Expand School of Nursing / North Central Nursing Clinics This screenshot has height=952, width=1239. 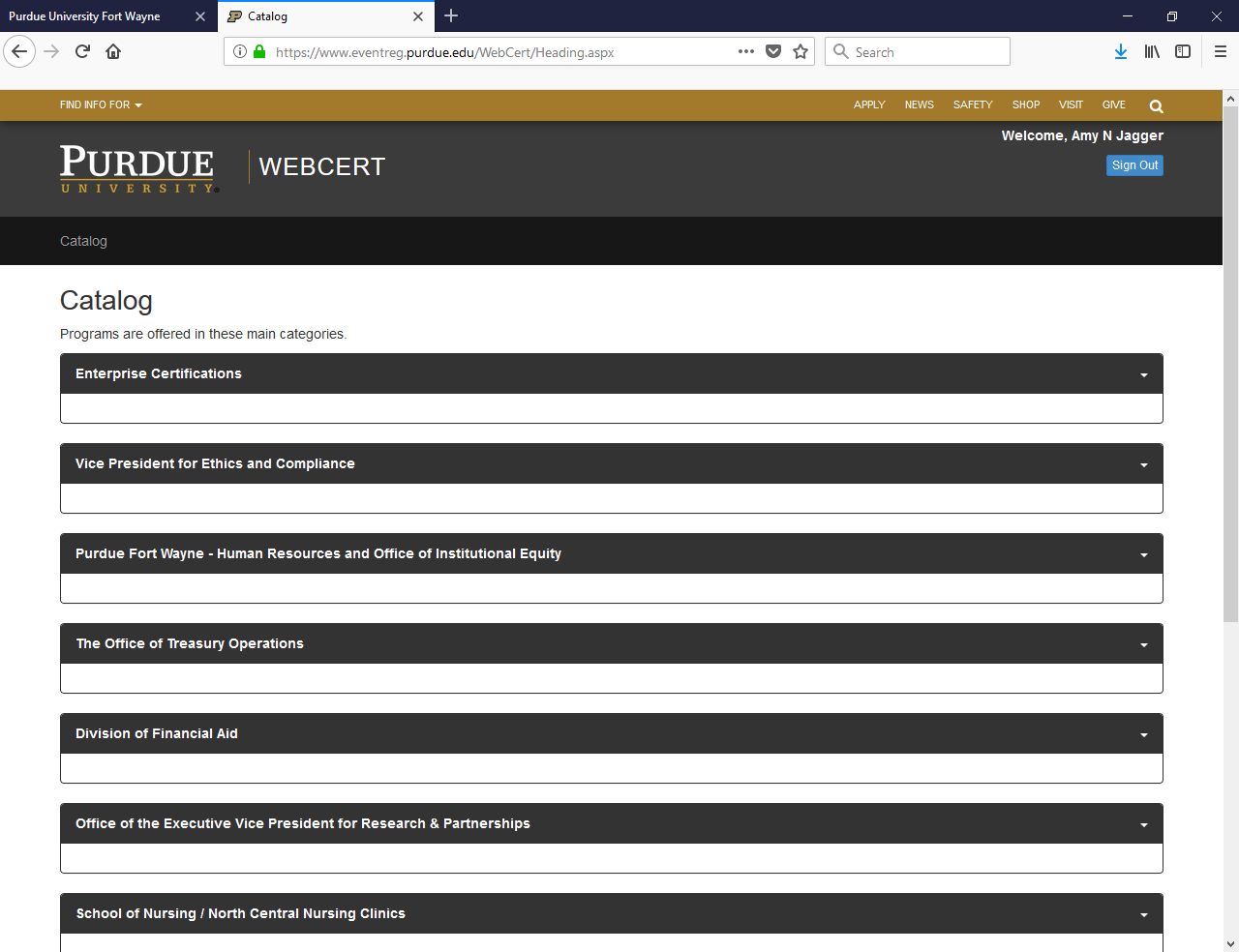click(x=612, y=913)
